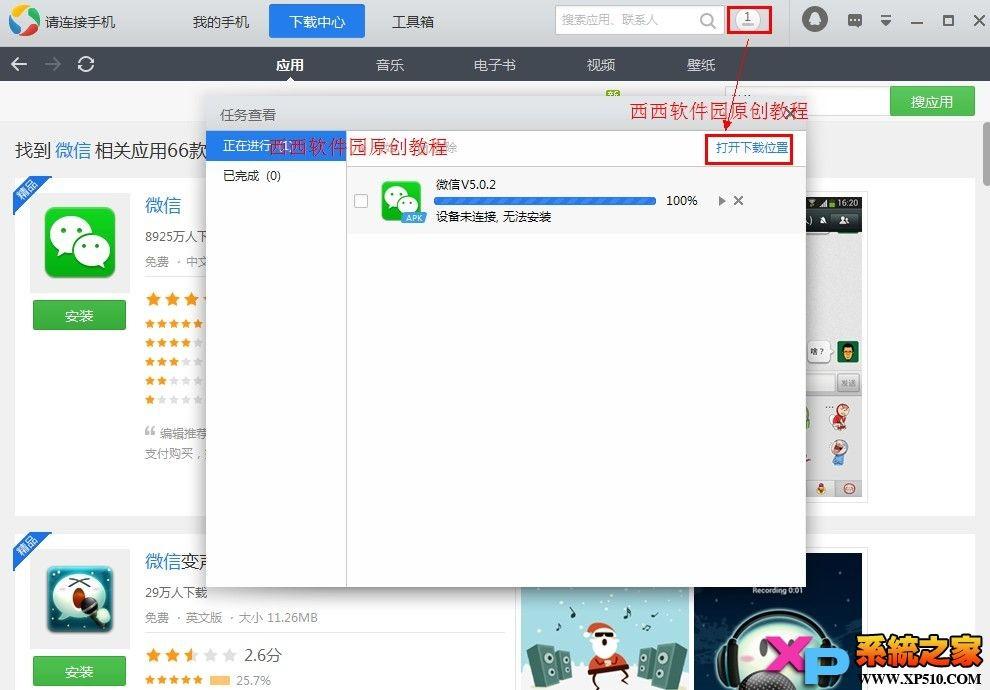This screenshot has height=690, width=990.
Task: Click the 微信变声 app icon
Action: pos(80,598)
